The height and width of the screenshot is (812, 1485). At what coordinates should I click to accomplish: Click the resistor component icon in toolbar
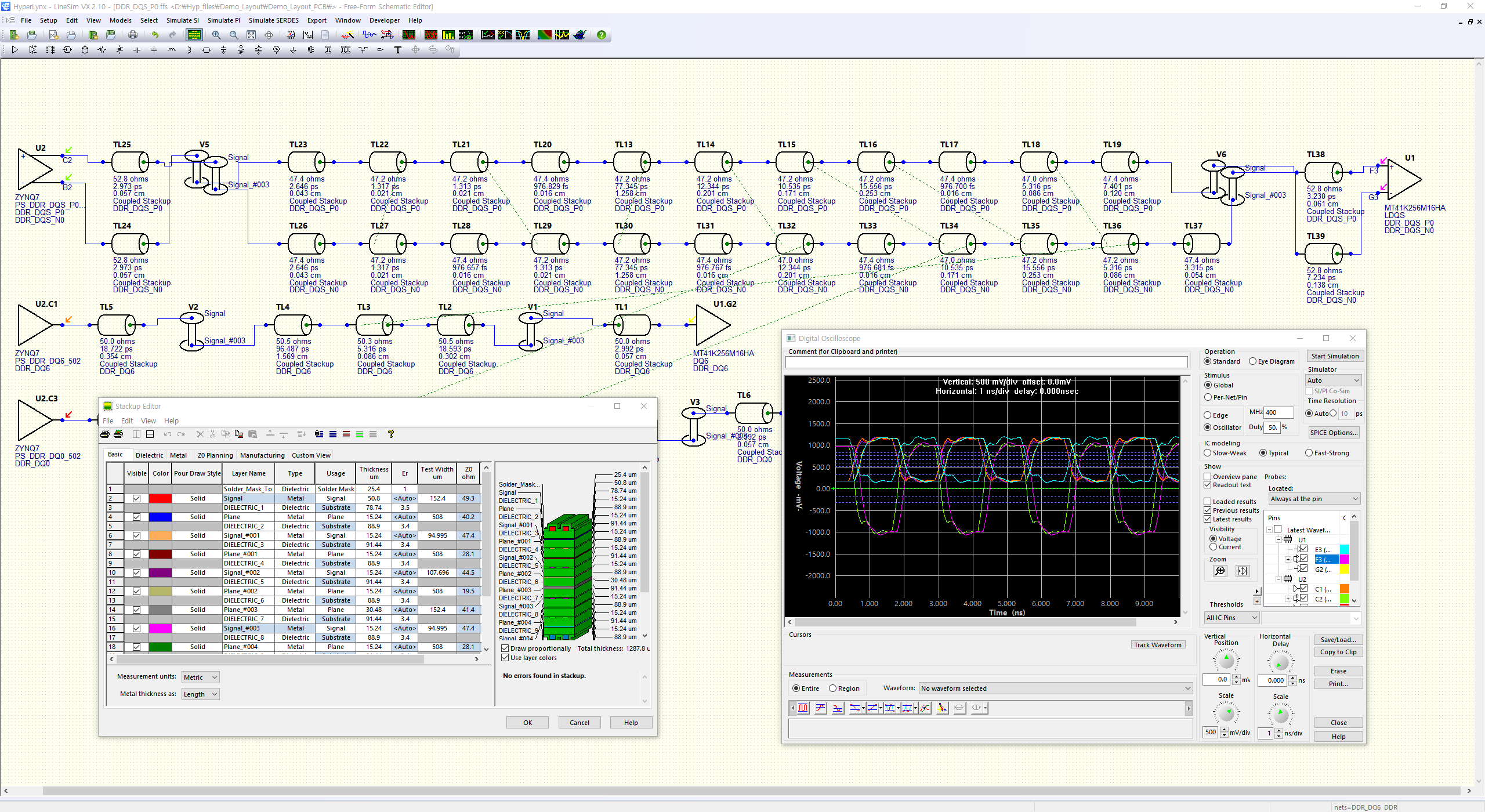(102, 50)
